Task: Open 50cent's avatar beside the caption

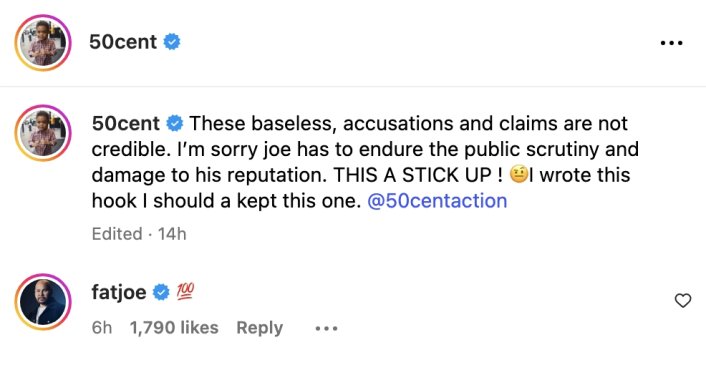Action: pyautogui.click(x=43, y=133)
